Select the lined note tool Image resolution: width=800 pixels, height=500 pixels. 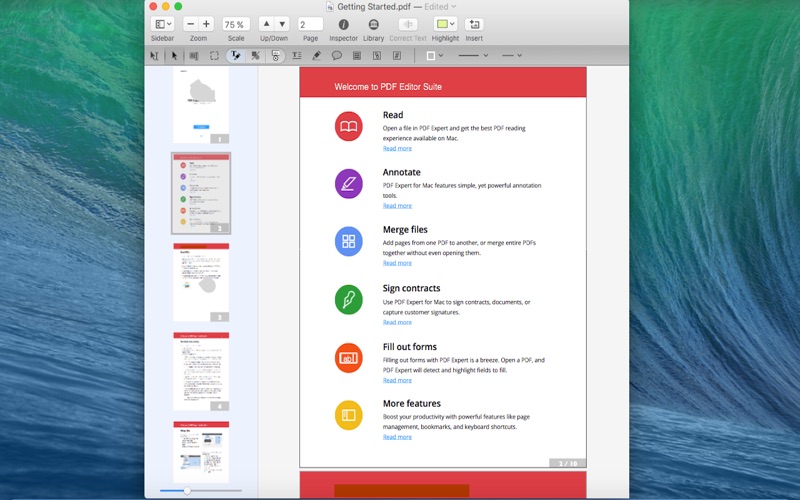coord(357,56)
